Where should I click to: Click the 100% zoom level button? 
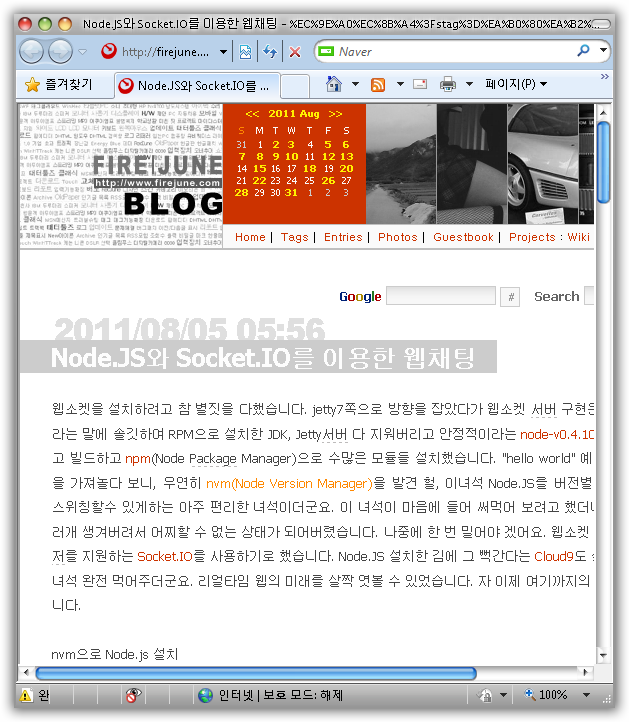(x=546, y=694)
